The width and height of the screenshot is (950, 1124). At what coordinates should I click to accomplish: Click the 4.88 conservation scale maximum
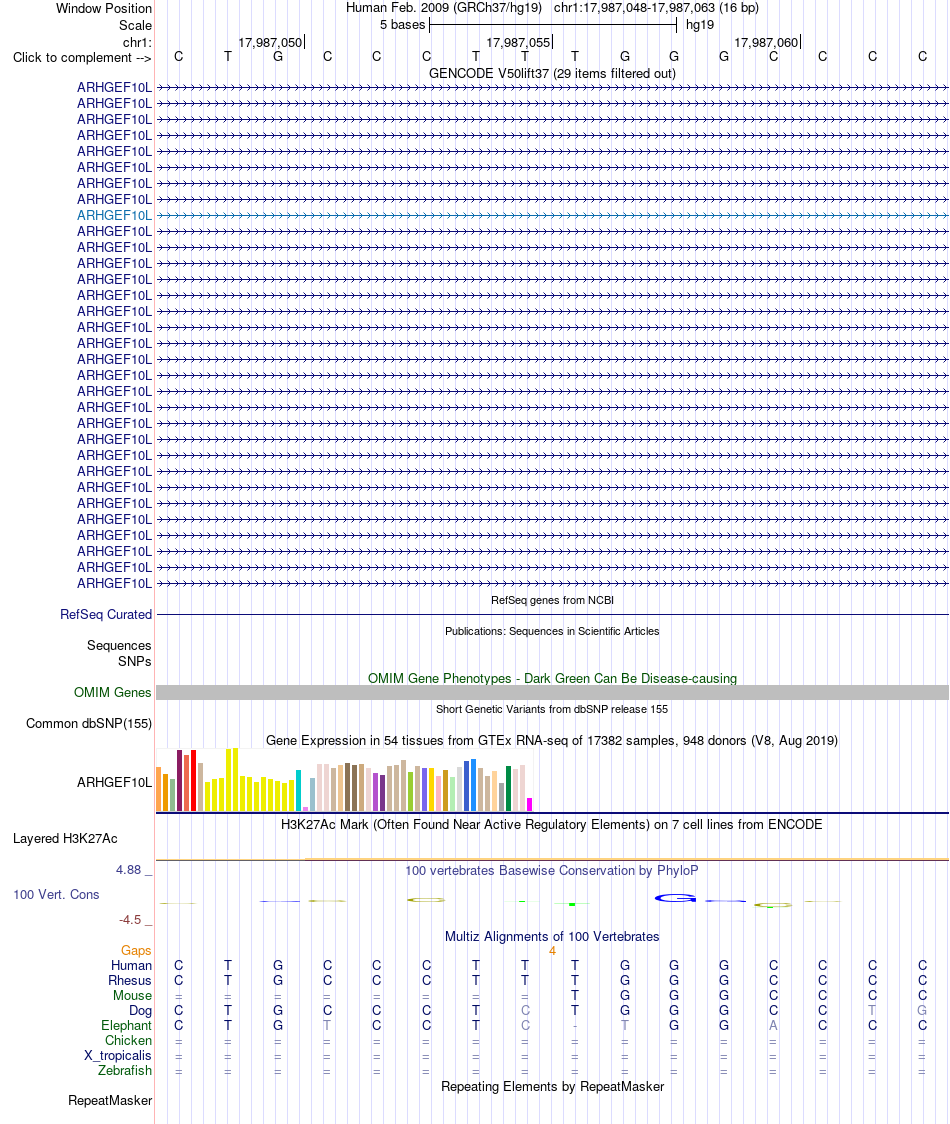[x=129, y=870]
